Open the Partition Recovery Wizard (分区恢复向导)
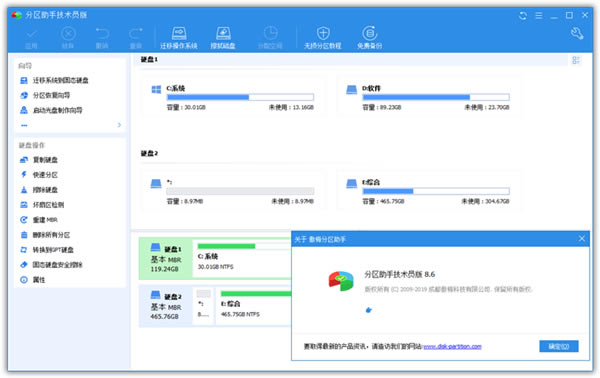Viewport: 600px width, 378px height. [45, 95]
